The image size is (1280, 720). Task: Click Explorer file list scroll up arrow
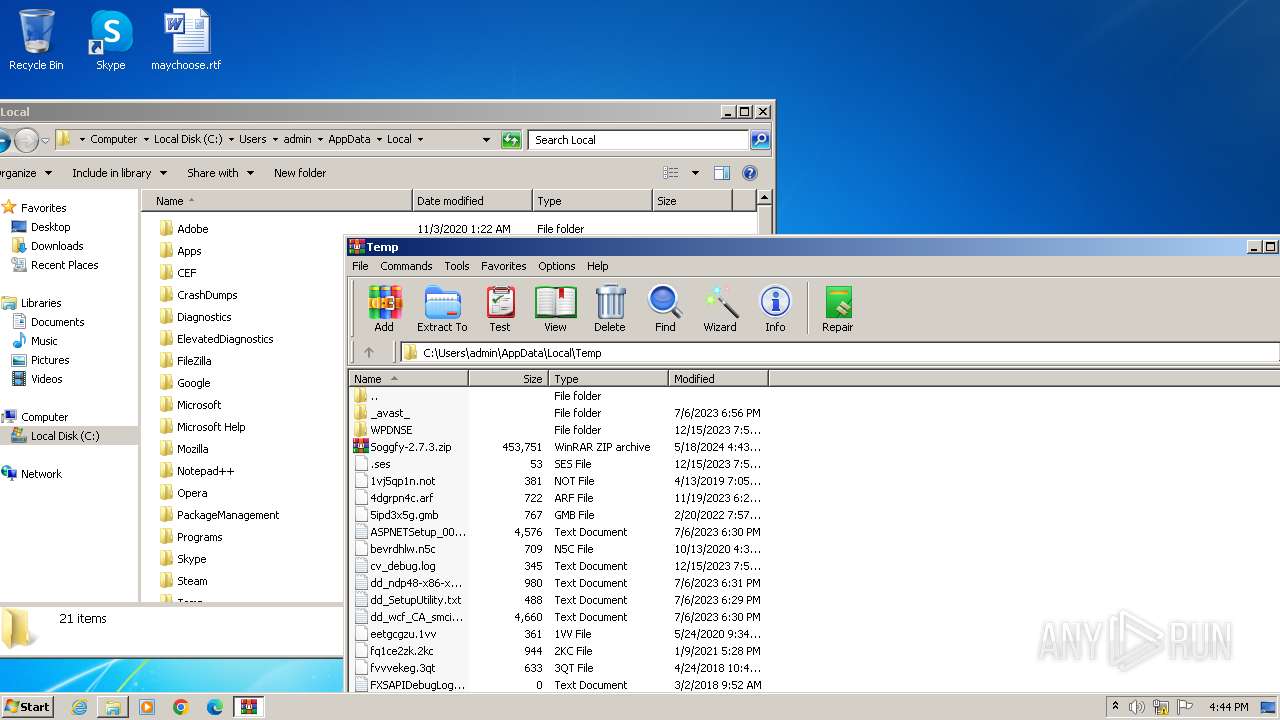tap(765, 199)
